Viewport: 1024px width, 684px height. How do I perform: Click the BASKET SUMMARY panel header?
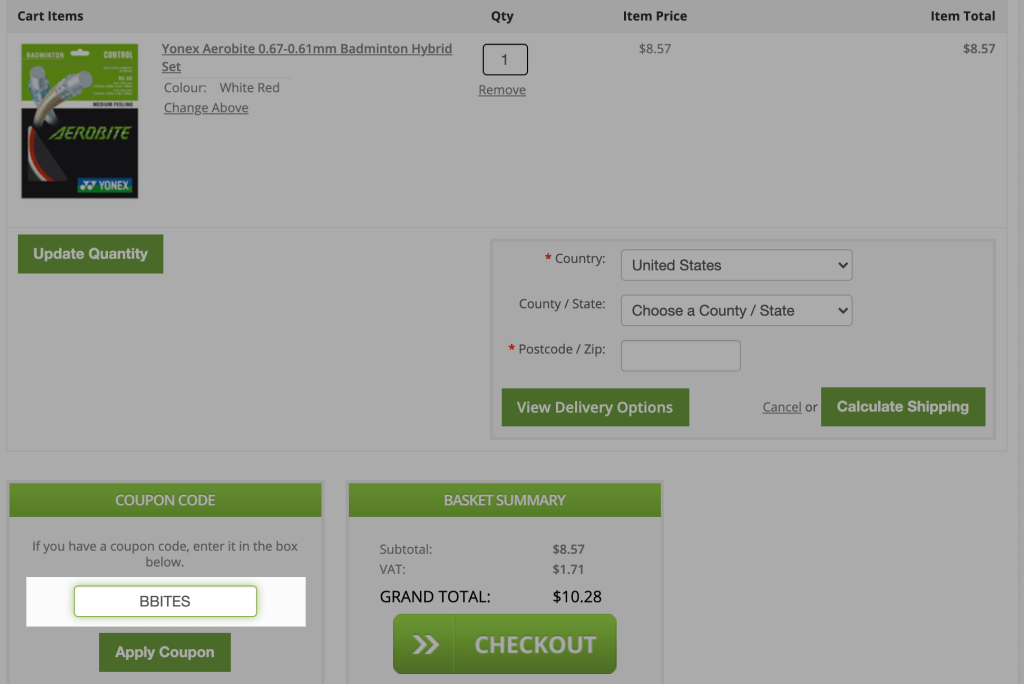pos(504,500)
